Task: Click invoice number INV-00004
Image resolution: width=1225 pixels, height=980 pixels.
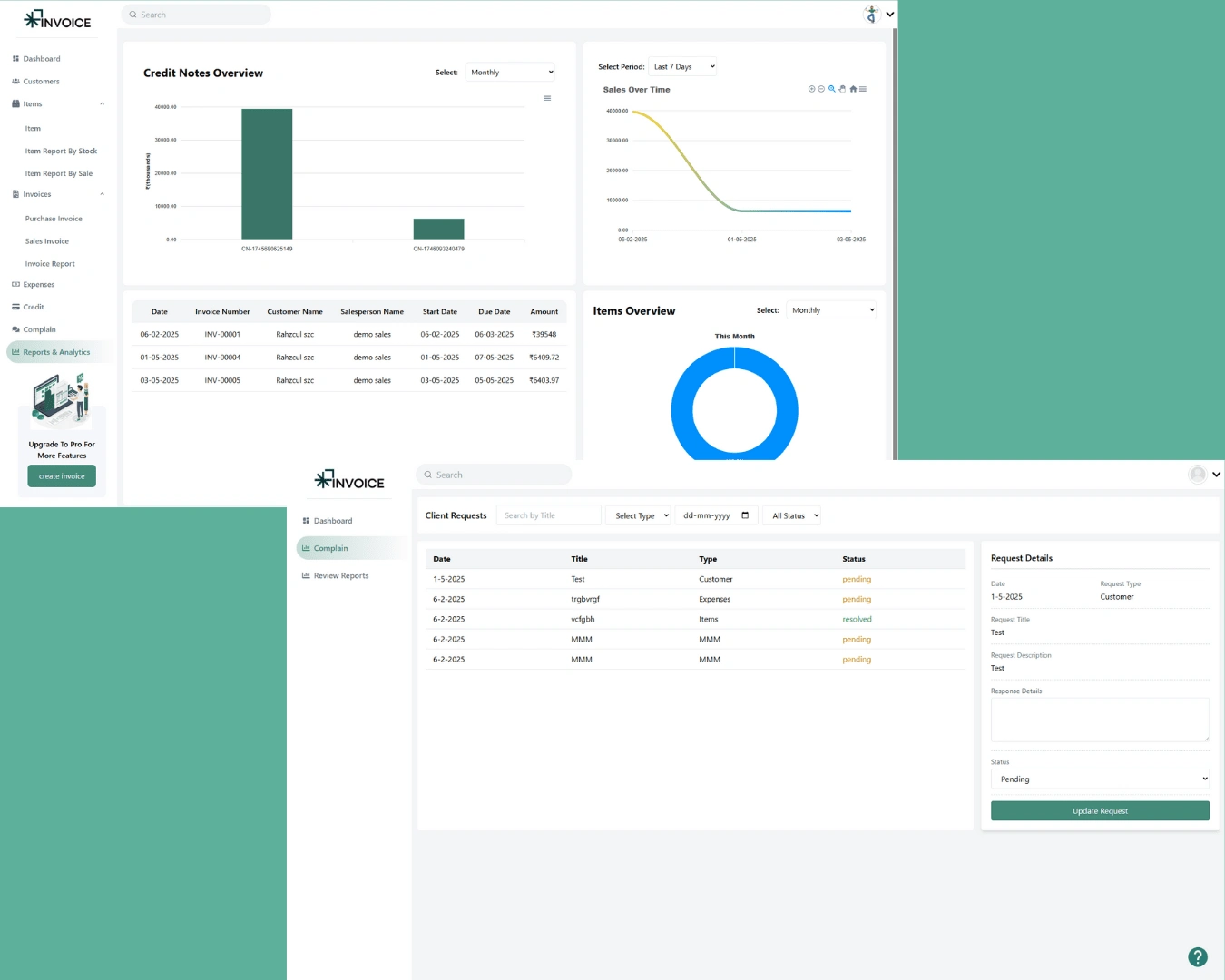Action: coord(222,358)
